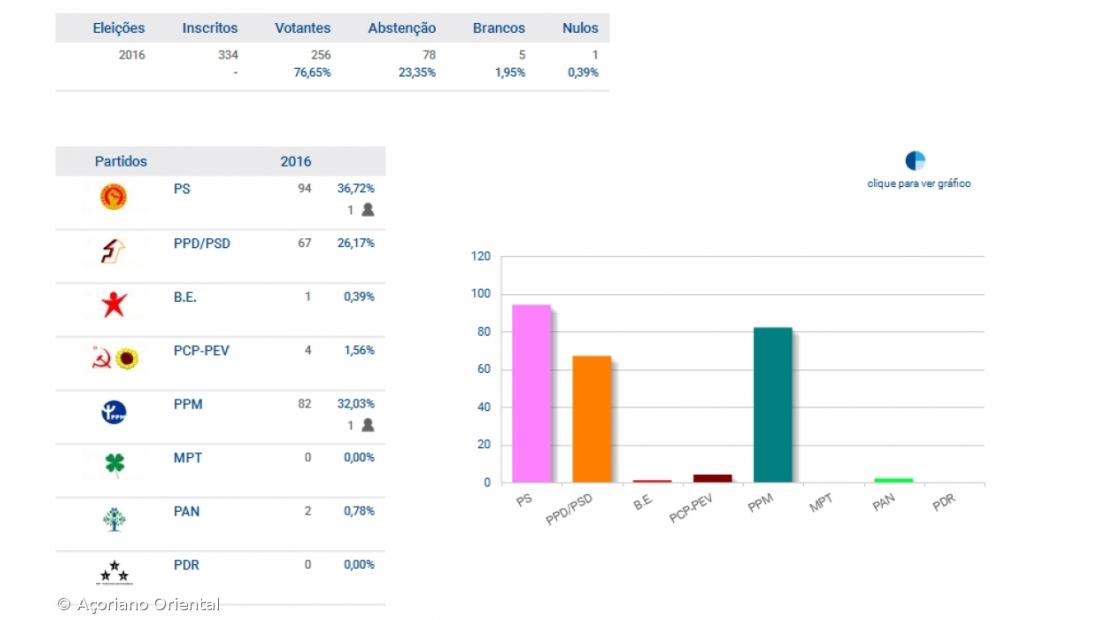The image size is (1100, 620).
Task: Click the PS party rose-fist logo
Action: click(x=113, y=197)
